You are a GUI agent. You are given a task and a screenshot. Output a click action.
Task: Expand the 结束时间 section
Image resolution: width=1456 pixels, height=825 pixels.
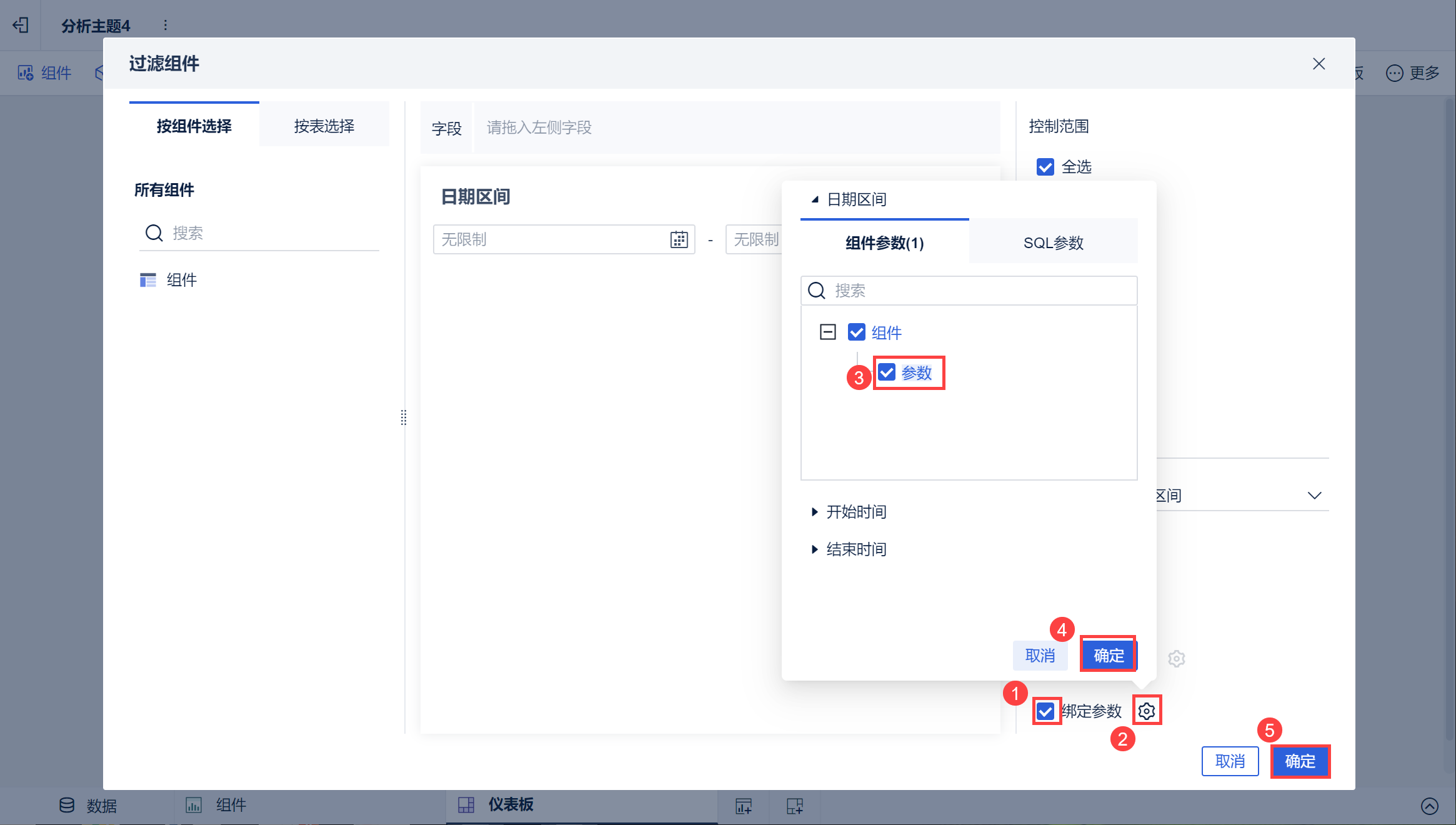pyautogui.click(x=814, y=549)
